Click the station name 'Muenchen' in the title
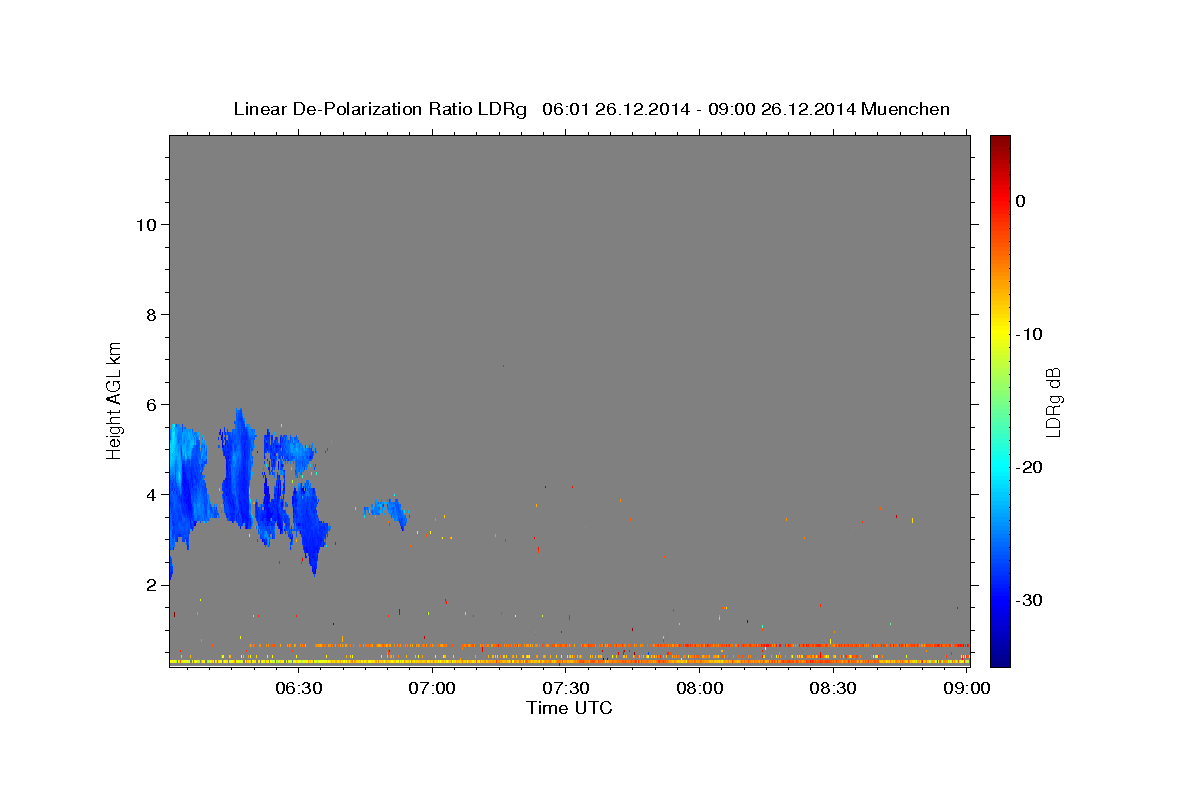Image resolution: width=1200 pixels, height=800 pixels. tap(906, 109)
